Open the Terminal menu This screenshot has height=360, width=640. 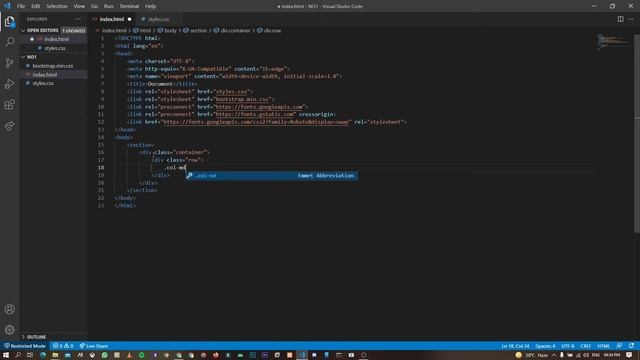click(129, 6)
